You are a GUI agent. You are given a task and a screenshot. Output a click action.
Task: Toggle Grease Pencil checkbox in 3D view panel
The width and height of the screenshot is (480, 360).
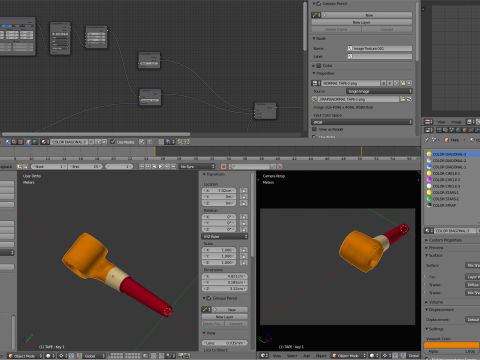(x=209, y=298)
